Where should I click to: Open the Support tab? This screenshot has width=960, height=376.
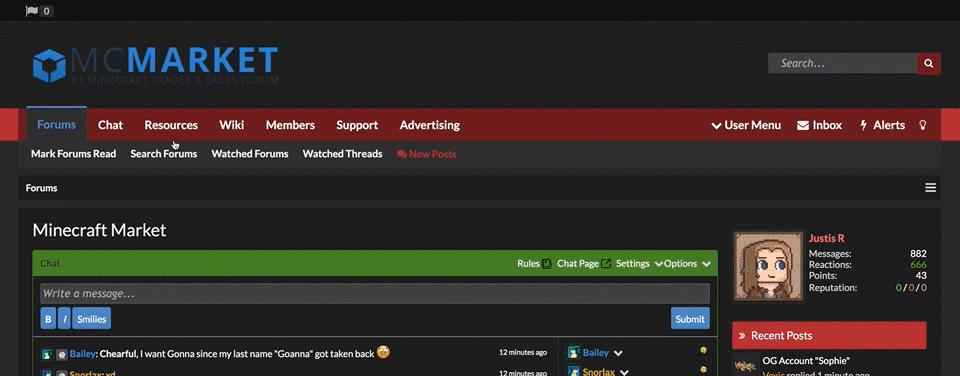click(357, 126)
